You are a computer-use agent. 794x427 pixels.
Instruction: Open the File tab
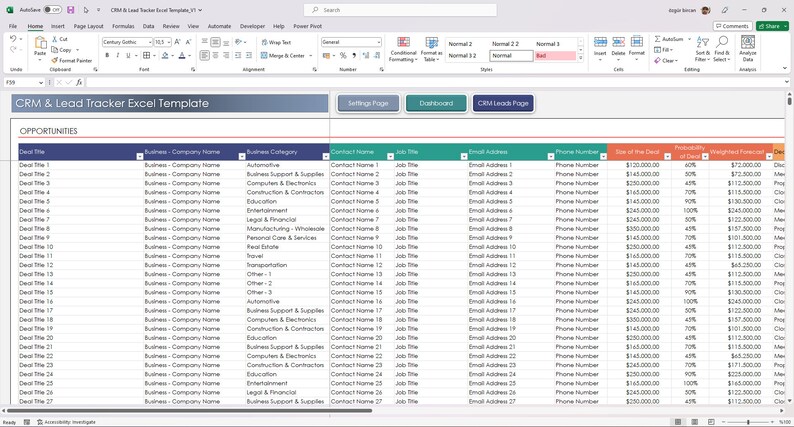tap(13, 26)
